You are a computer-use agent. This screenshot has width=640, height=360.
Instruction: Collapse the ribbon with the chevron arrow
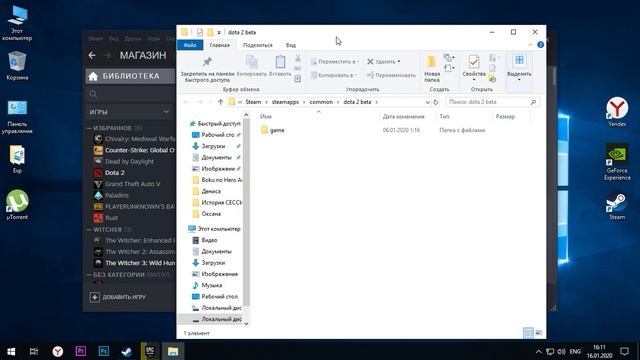(530, 45)
